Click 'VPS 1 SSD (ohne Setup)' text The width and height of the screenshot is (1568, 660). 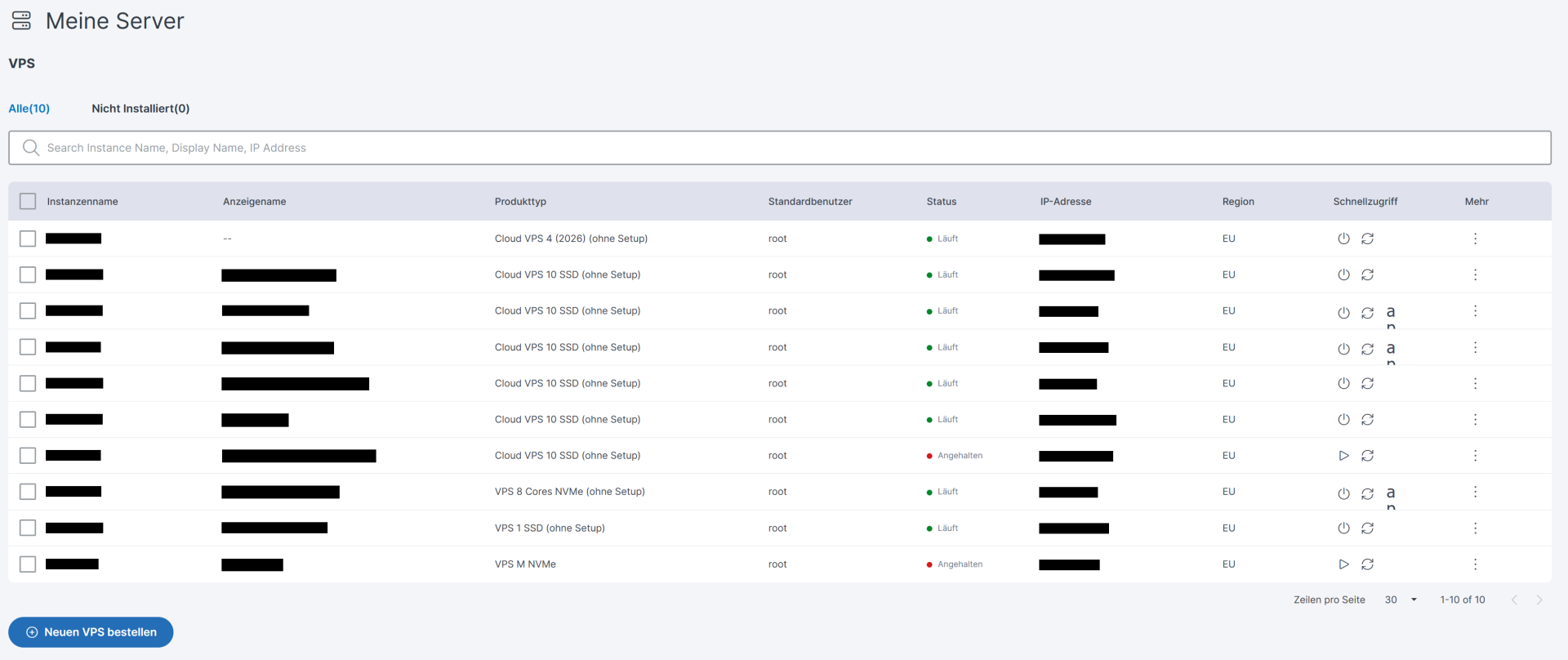coord(550,528)
